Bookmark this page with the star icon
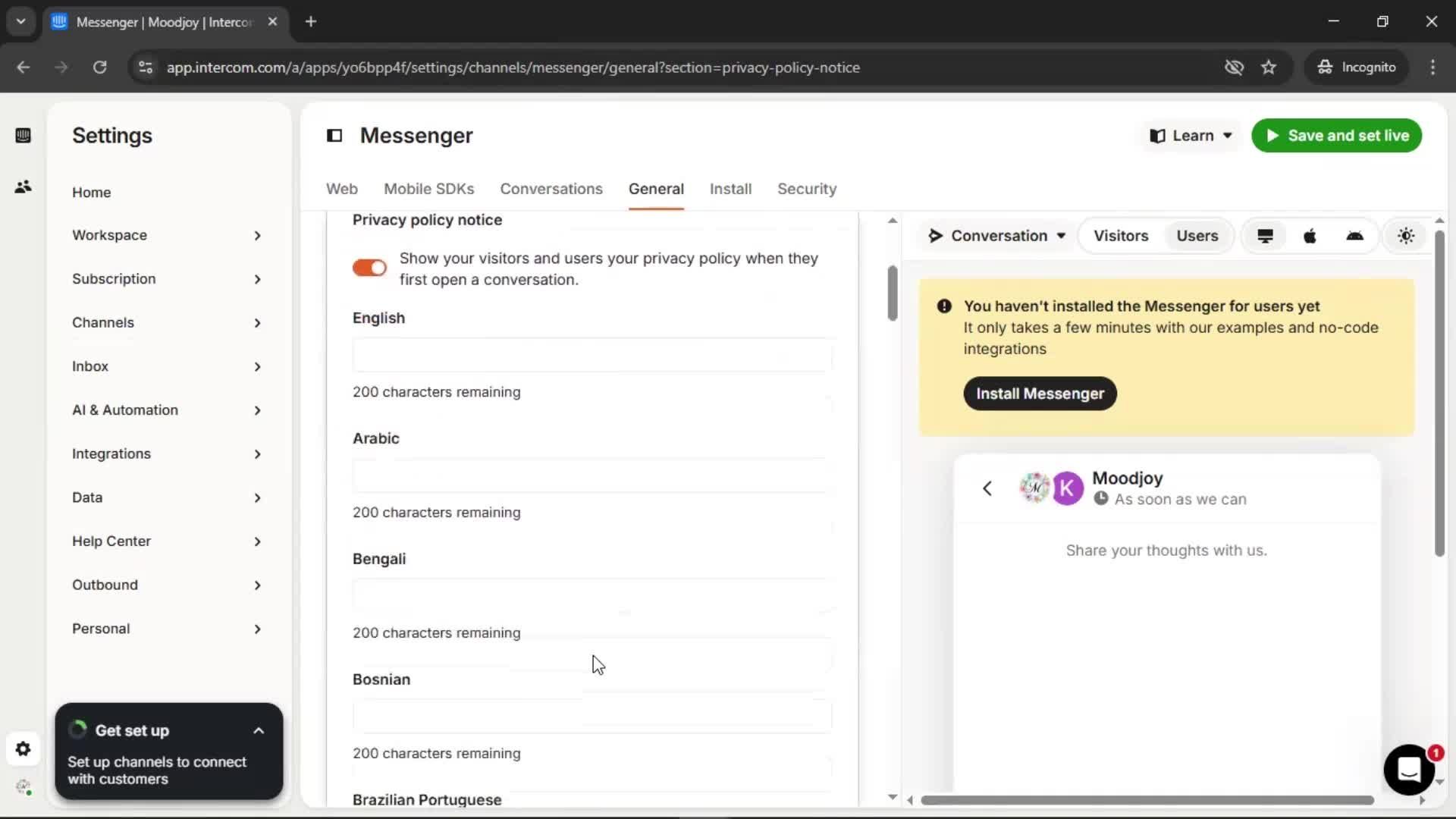The image size is (1456, 819). tap(1269, 67)
